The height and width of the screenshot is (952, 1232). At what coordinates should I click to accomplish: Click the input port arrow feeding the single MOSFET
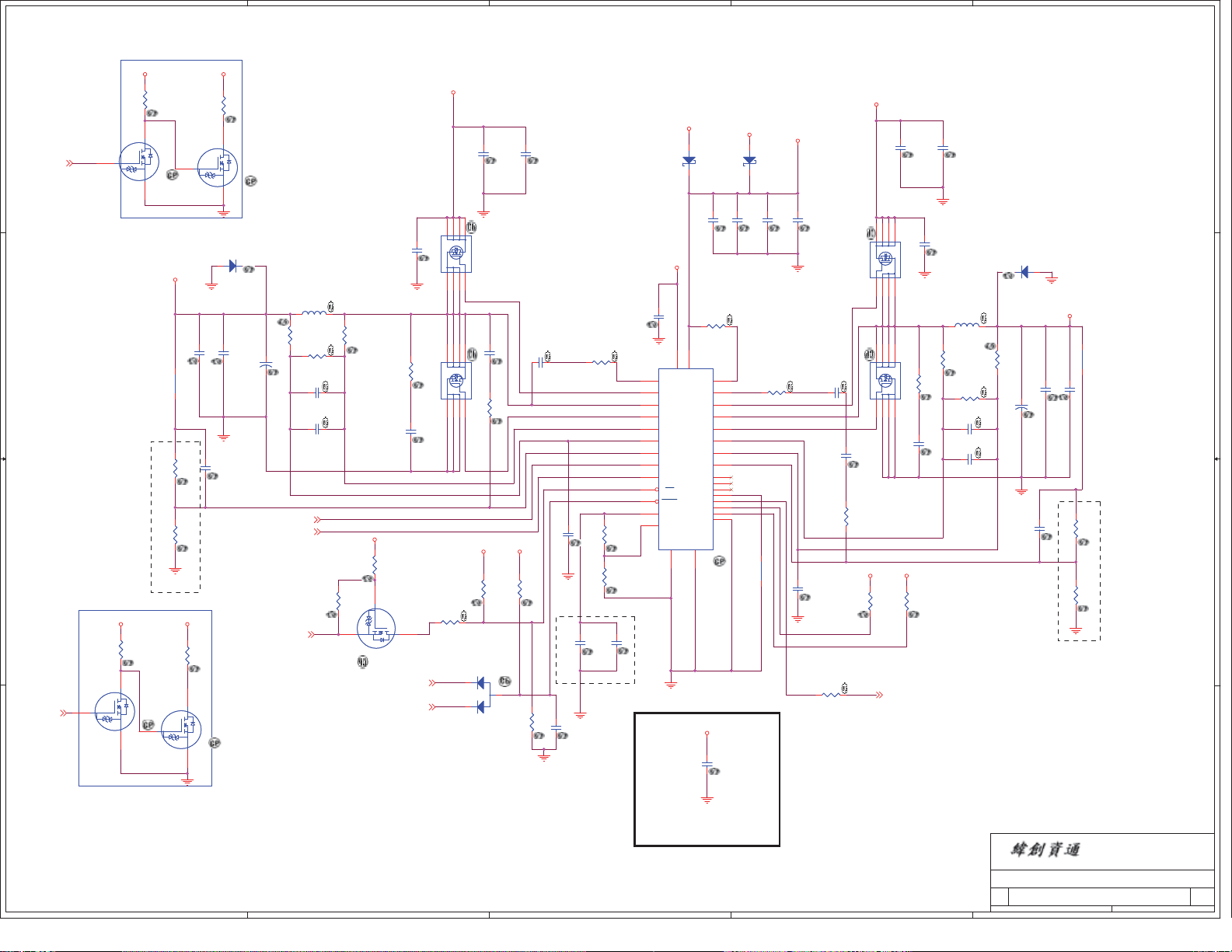pyautogui.click(x=312, y=635)
